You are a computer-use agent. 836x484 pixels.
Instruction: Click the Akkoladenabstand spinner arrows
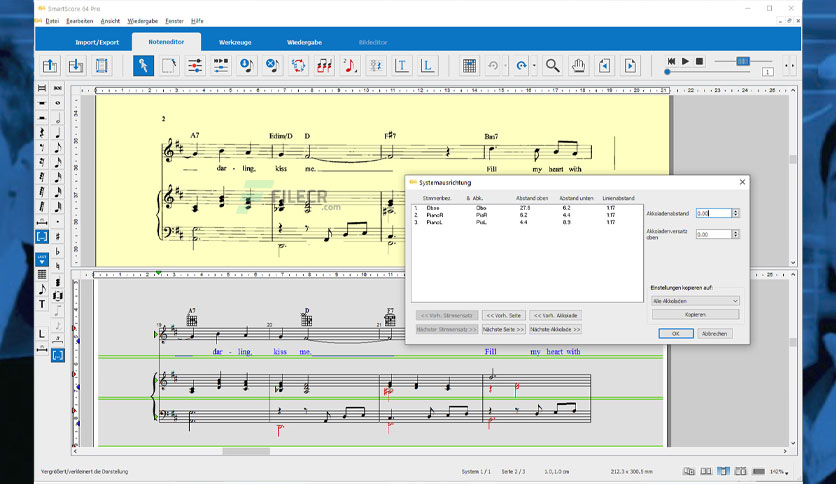[735, 213]
